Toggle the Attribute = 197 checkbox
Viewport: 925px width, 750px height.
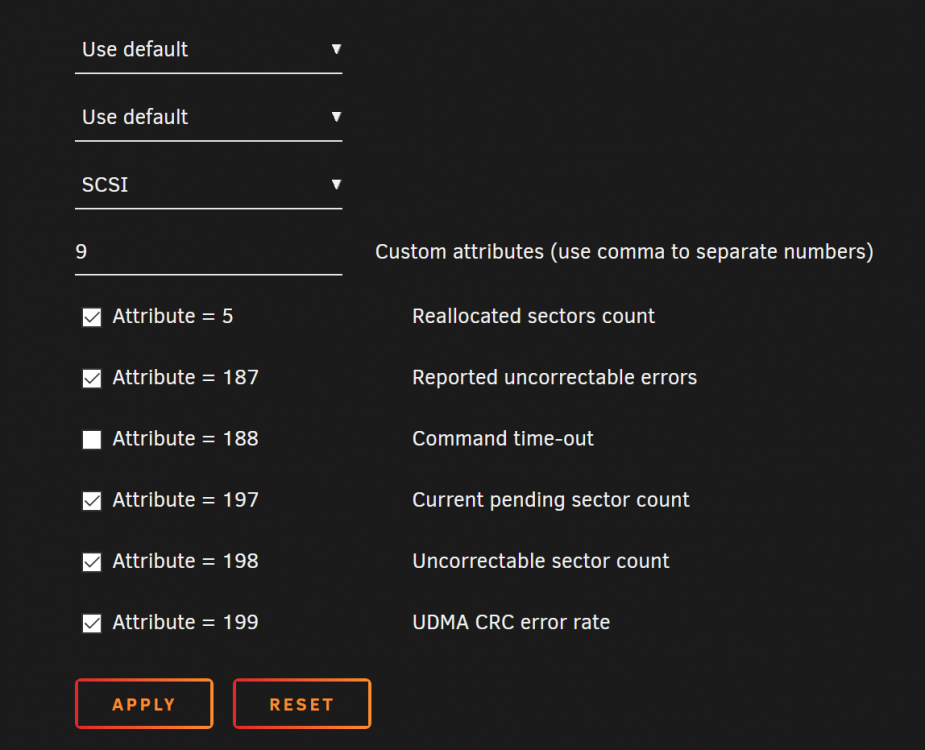coord(91,501)
